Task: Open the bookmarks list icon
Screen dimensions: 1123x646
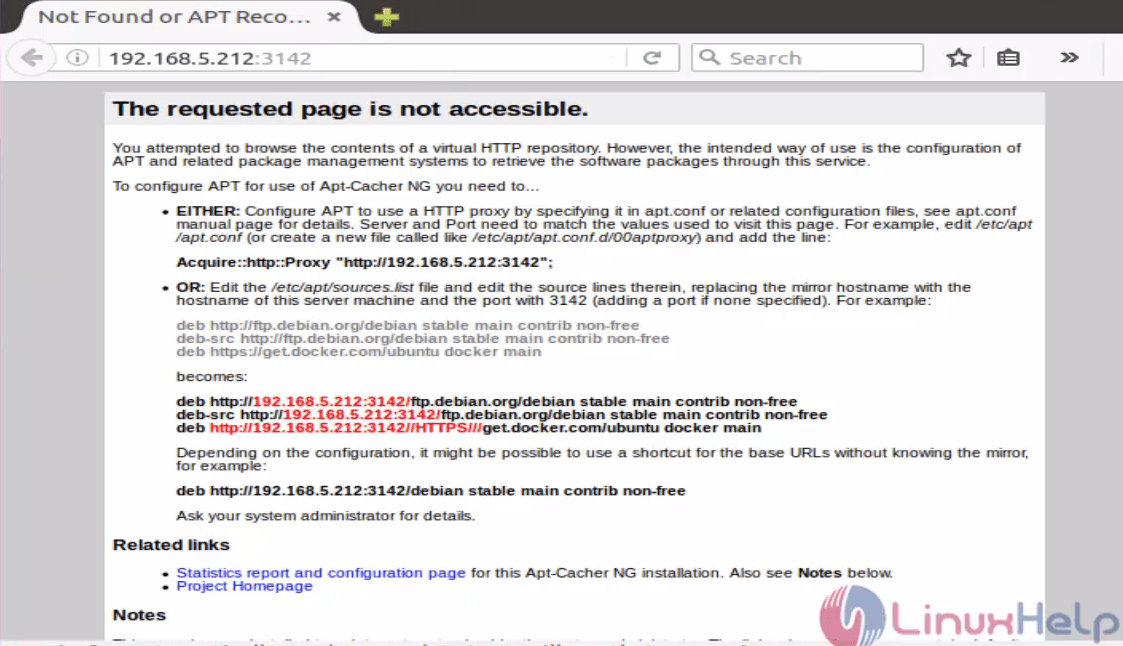Action: (1008, 57)
